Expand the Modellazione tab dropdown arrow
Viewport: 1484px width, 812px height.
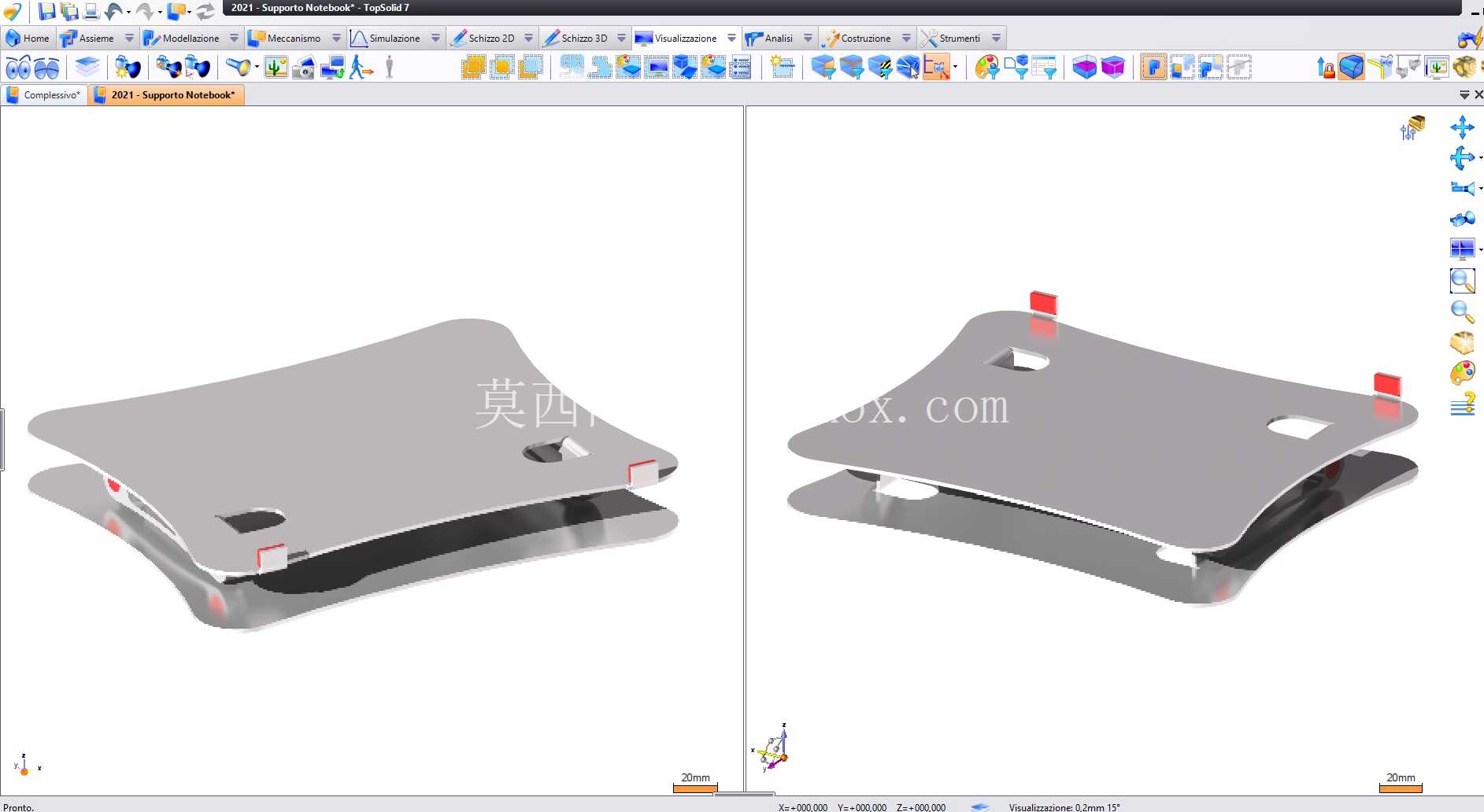click(x=234, y=38)
